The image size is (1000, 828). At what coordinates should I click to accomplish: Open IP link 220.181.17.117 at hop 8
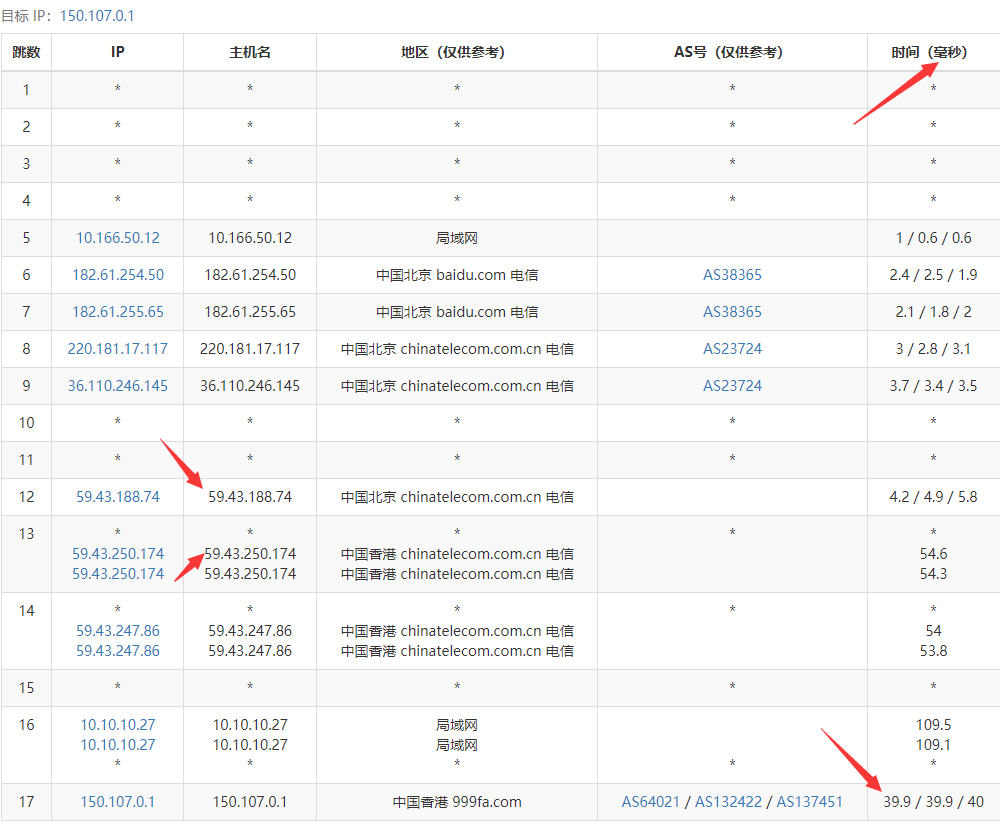pos(118,349)
